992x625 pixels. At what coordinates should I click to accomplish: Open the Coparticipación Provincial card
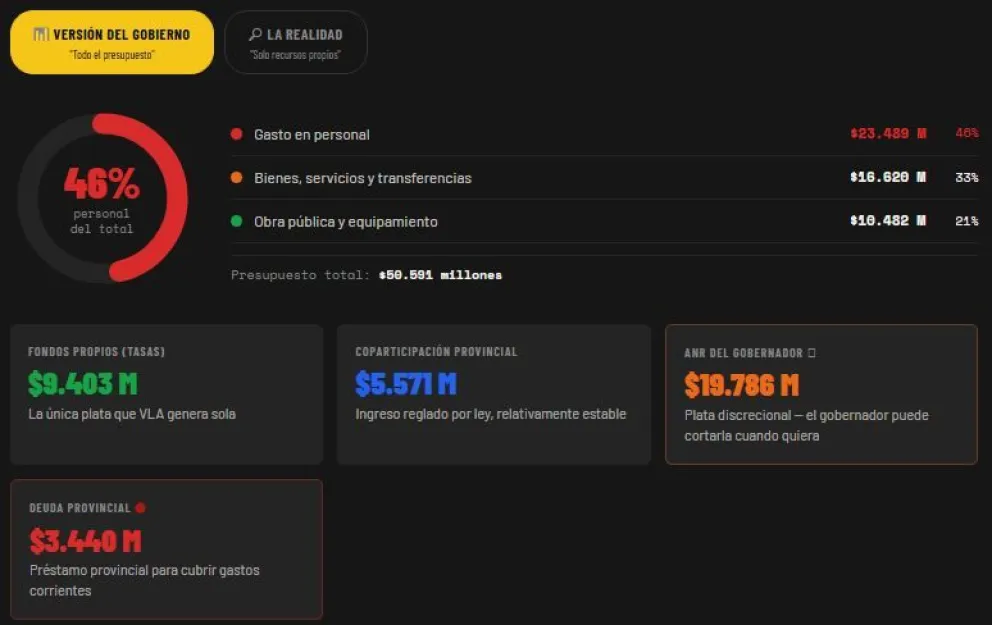(493, 394)
